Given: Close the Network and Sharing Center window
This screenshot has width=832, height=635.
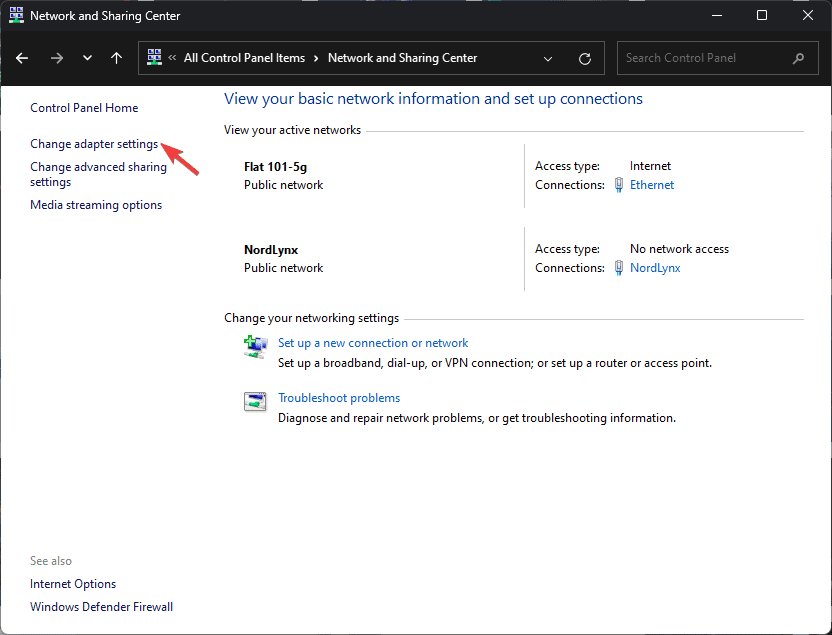Looking at the screenshot, I should tap(808, 15).
